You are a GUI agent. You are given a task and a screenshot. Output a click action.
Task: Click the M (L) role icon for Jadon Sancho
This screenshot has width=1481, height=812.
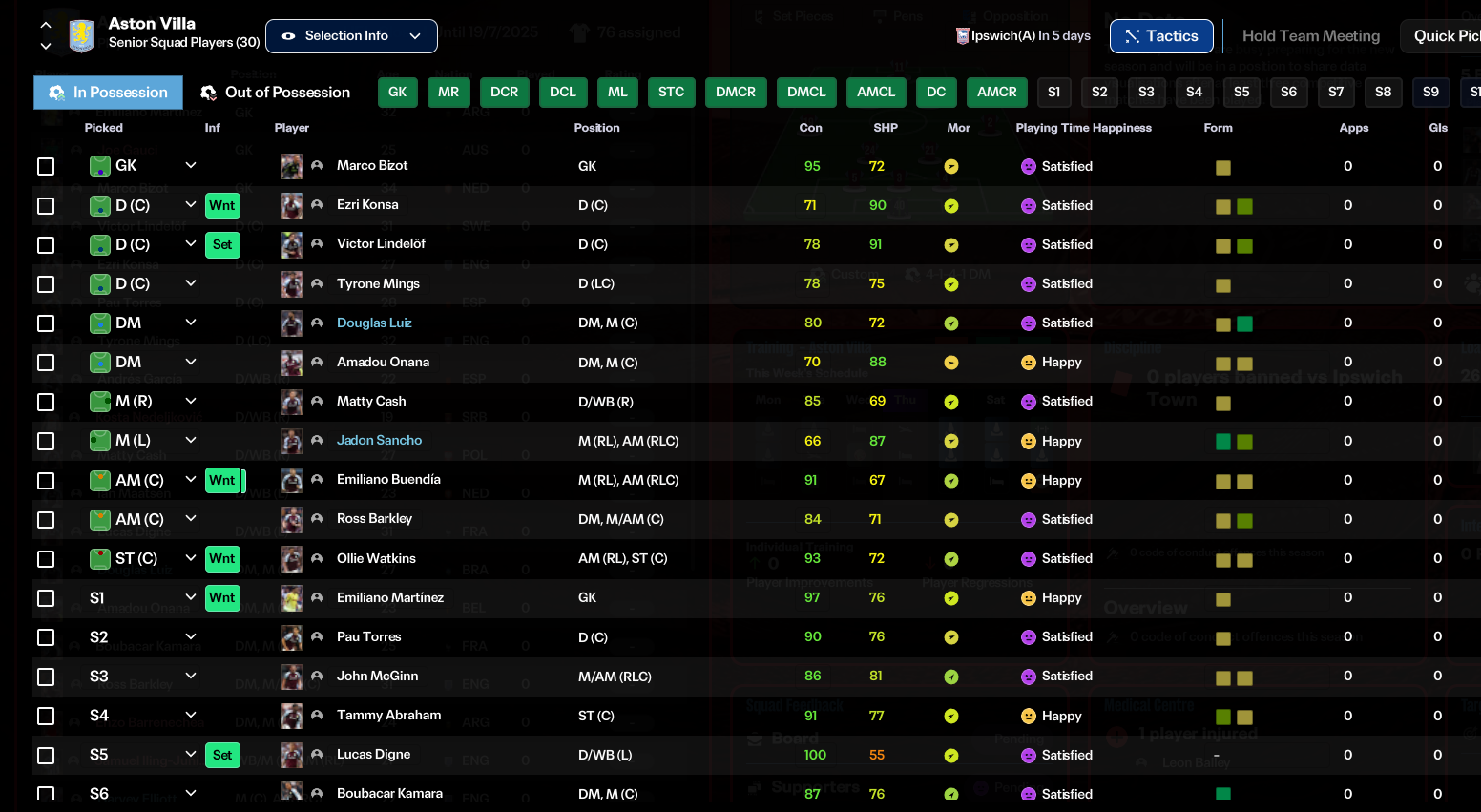100,441
